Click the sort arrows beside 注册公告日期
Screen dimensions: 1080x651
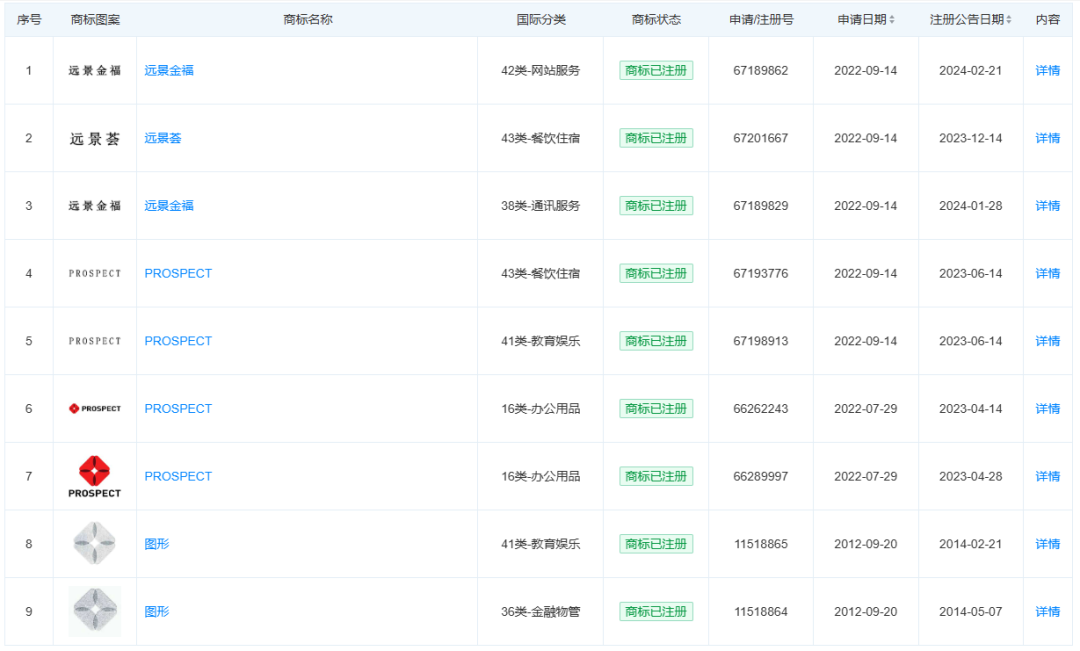click(x=1008, y=20)
